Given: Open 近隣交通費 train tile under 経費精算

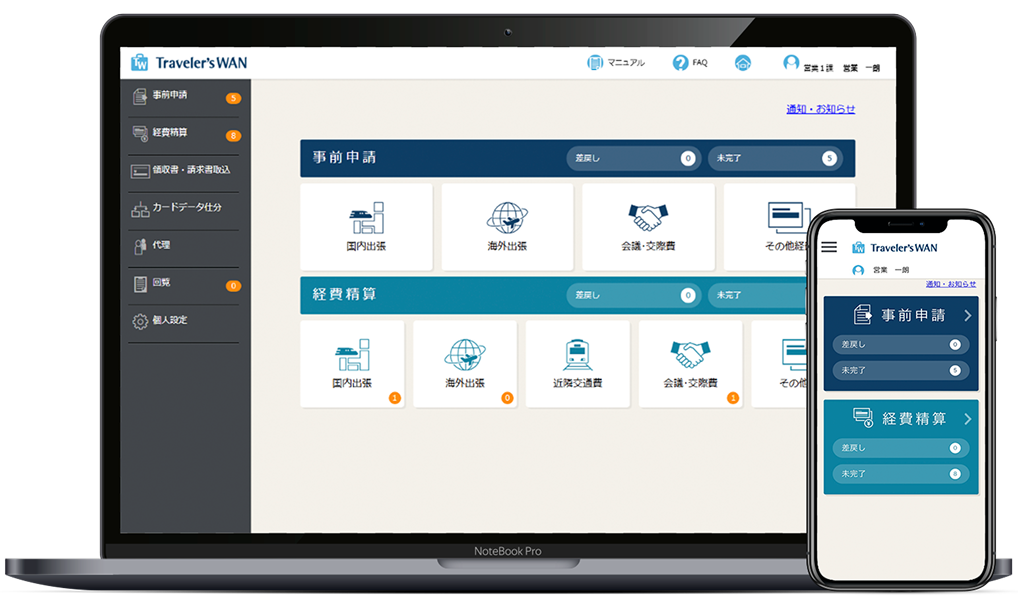Looking at the screenshot, I should click(578, 363).
